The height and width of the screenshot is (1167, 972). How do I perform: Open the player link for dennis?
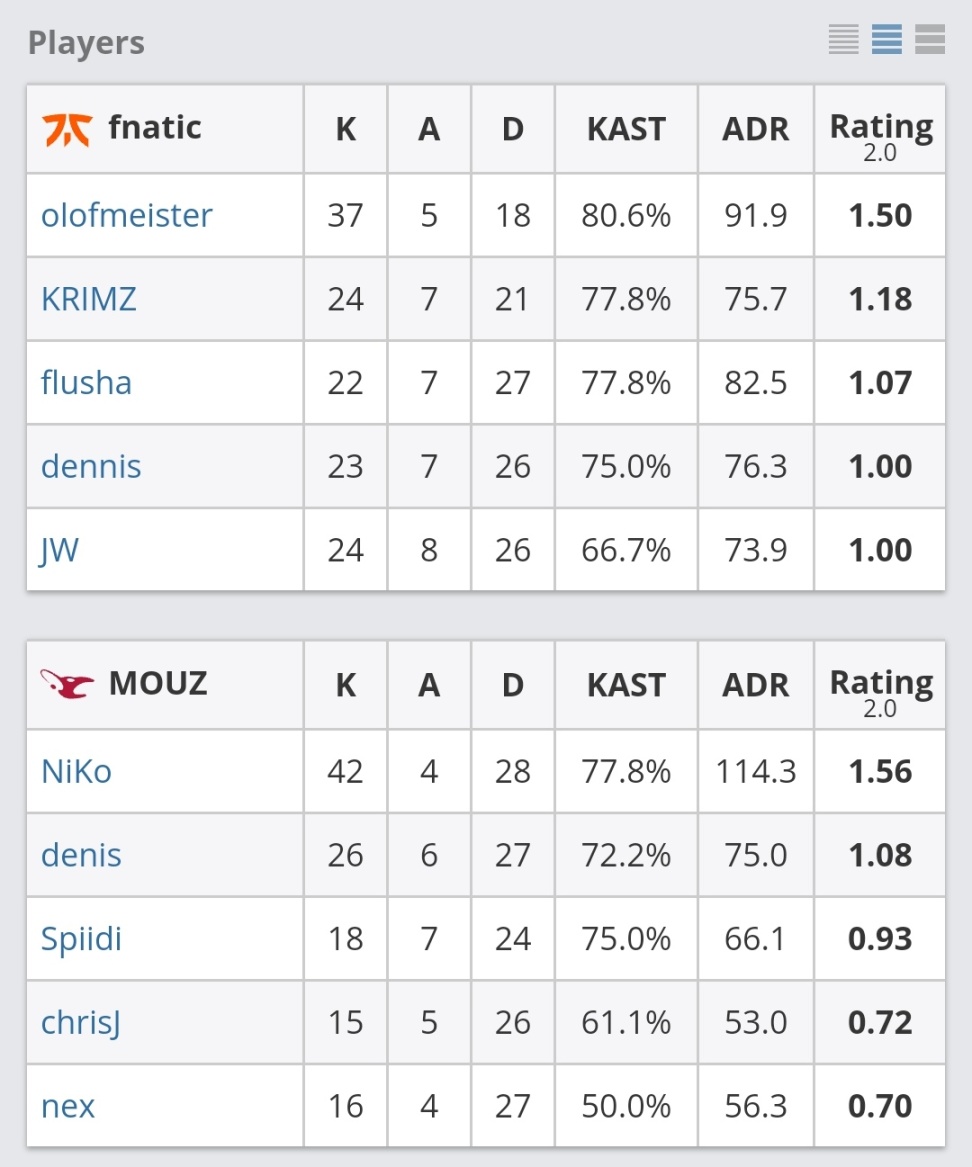click(x=91, y=466)
